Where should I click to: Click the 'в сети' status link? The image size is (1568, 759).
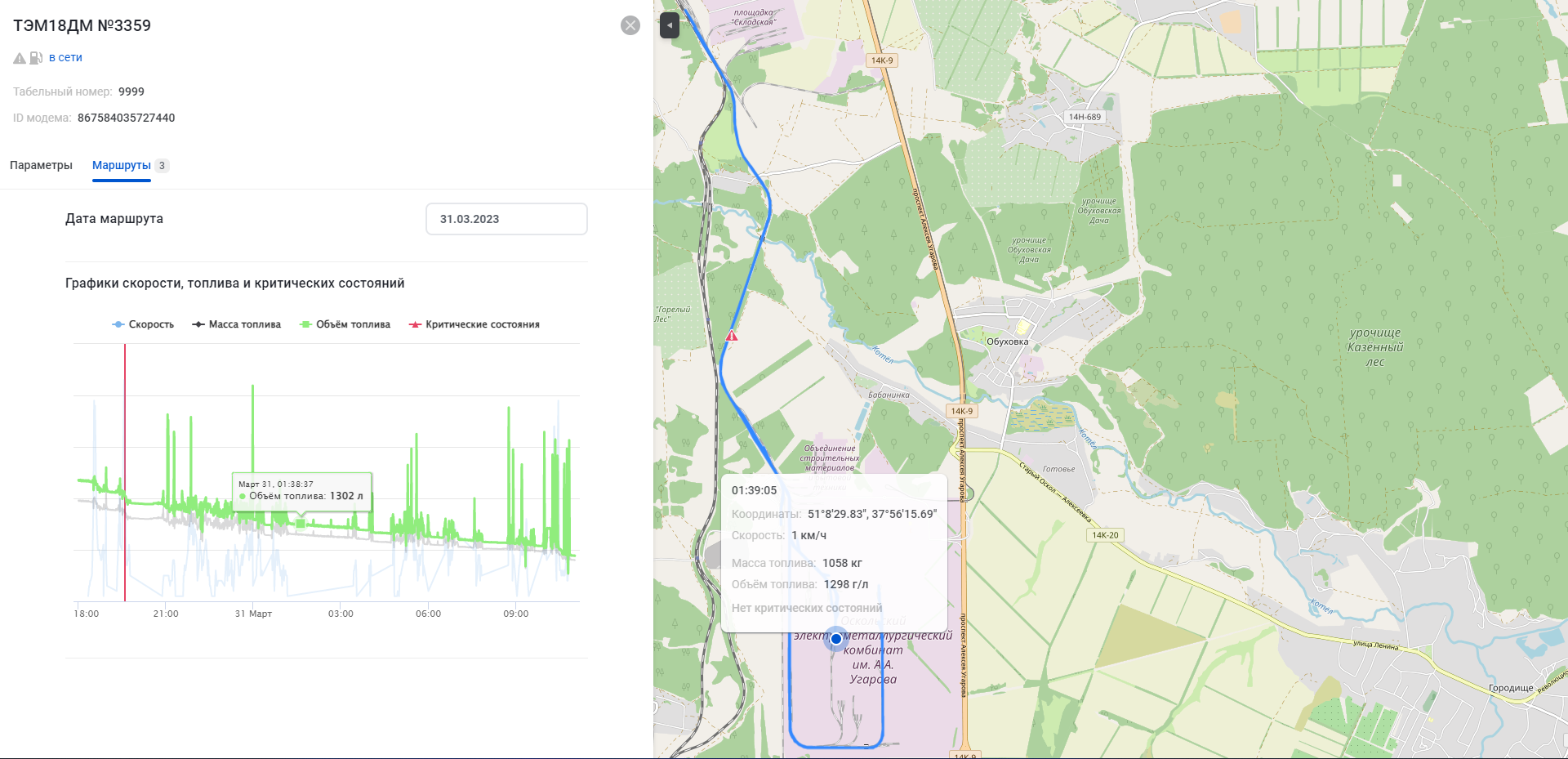[x=65, y=58]
